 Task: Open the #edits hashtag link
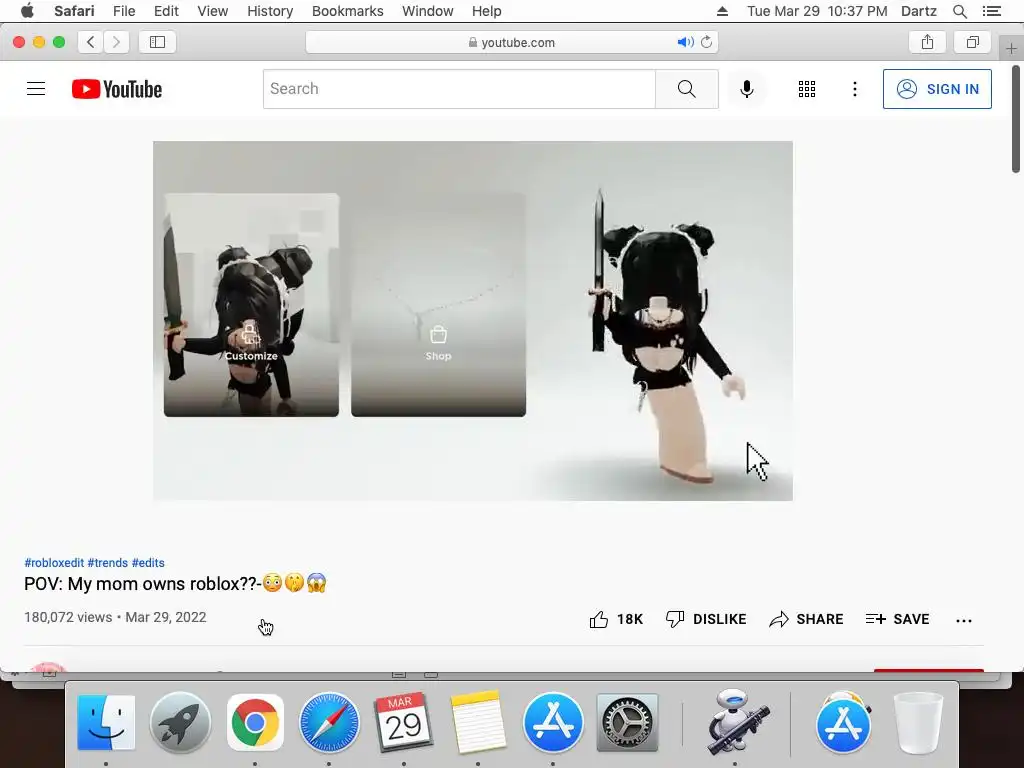click(148, 563)
